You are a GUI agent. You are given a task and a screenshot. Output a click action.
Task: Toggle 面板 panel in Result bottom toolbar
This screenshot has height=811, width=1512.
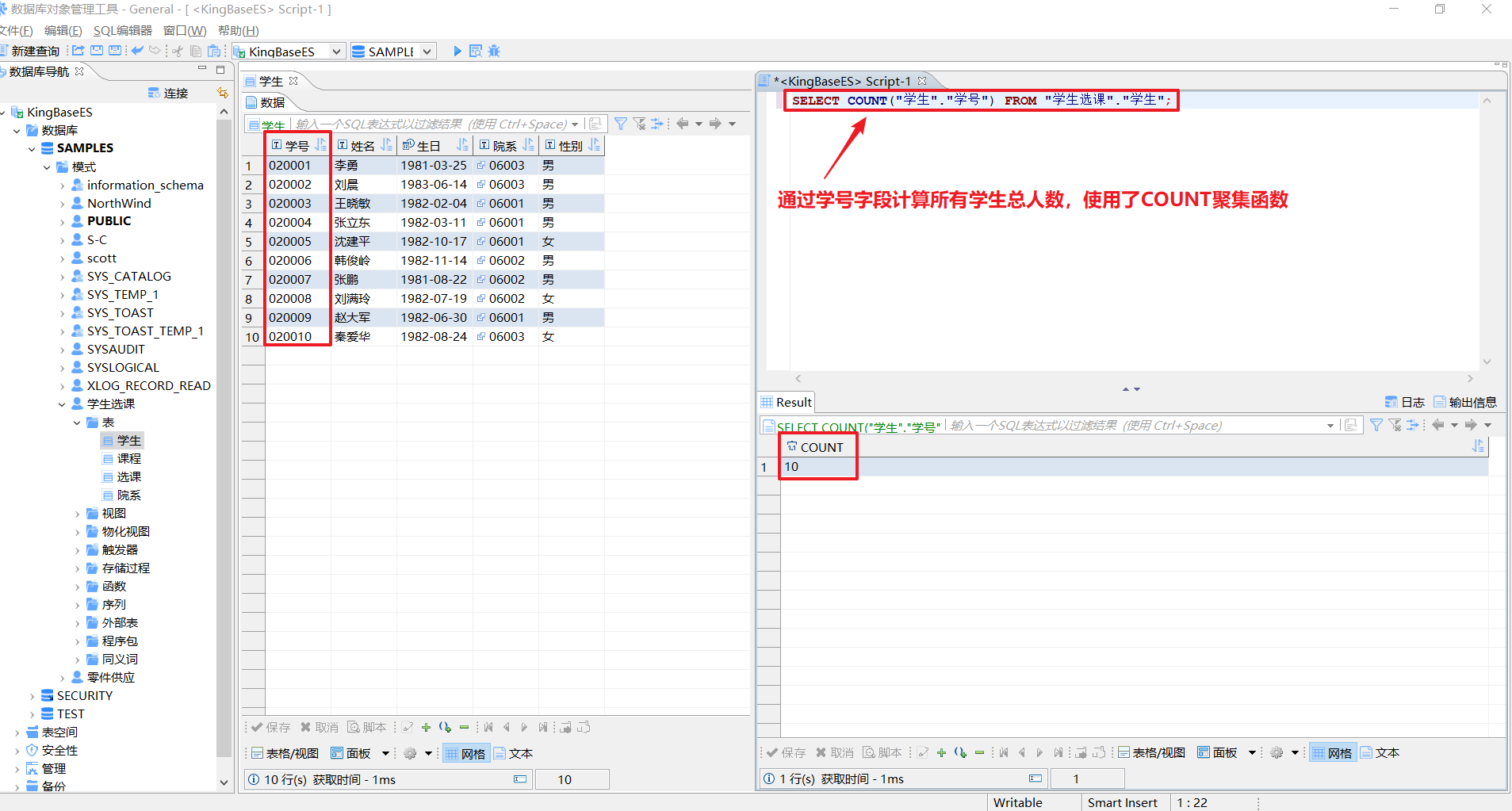1217,752
